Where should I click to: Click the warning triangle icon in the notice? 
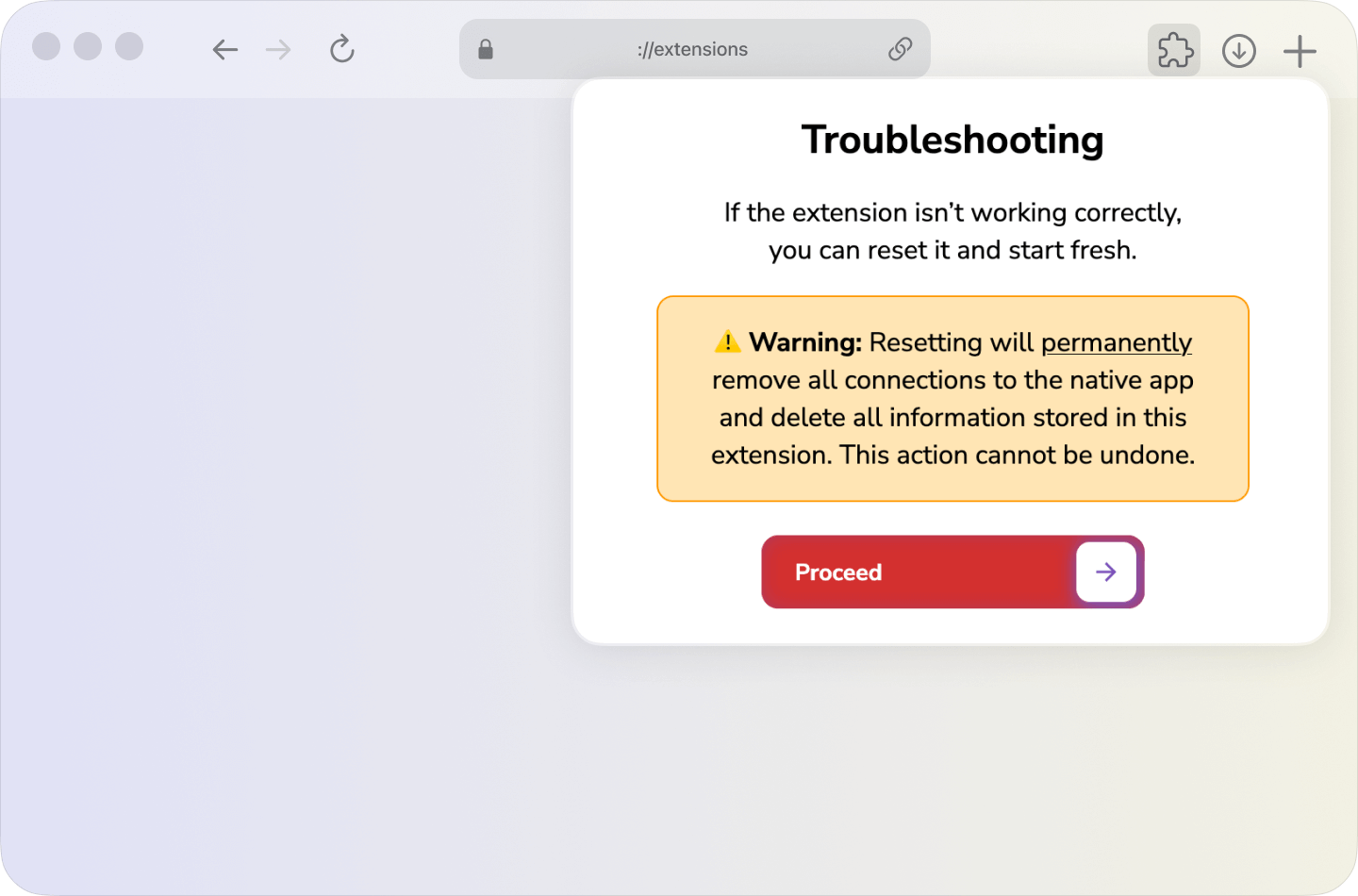click(x=726, y=342)
